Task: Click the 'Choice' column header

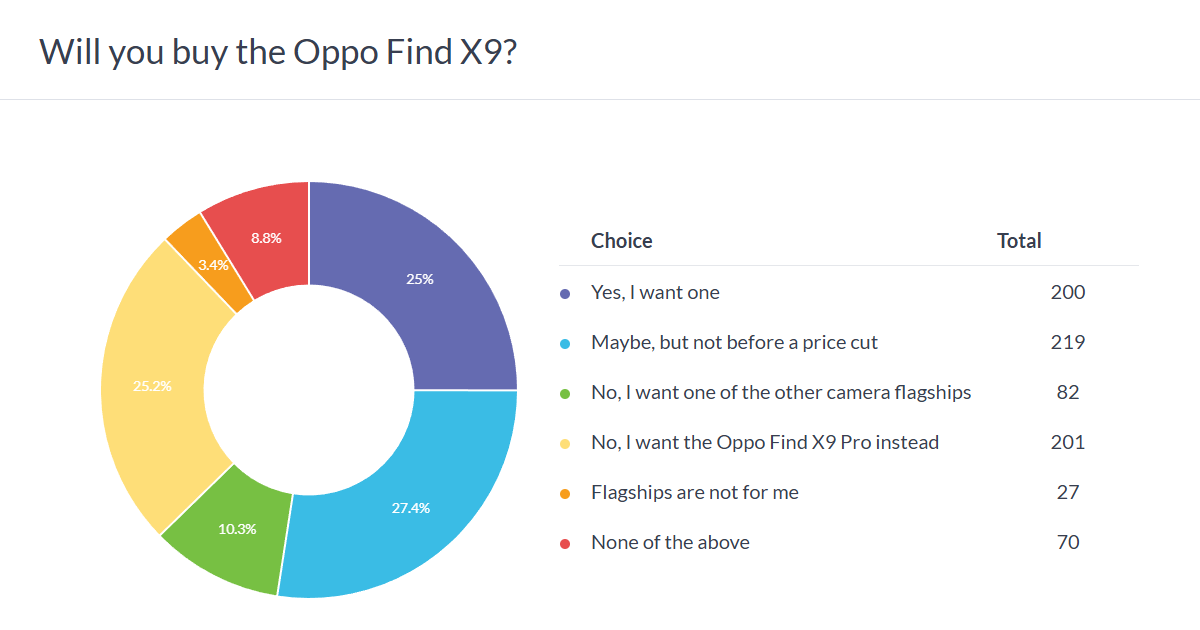Action: [x=621, y=241]
